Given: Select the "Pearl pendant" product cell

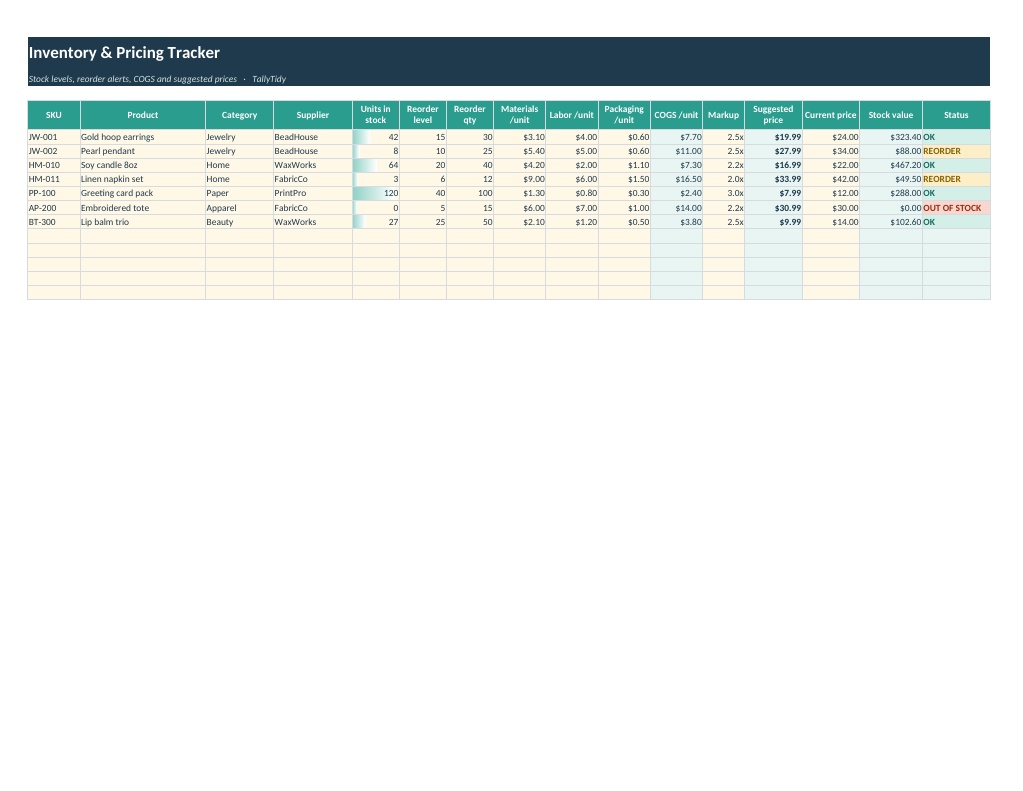Looking at the screenshot, I should click(x=143, y=151).
